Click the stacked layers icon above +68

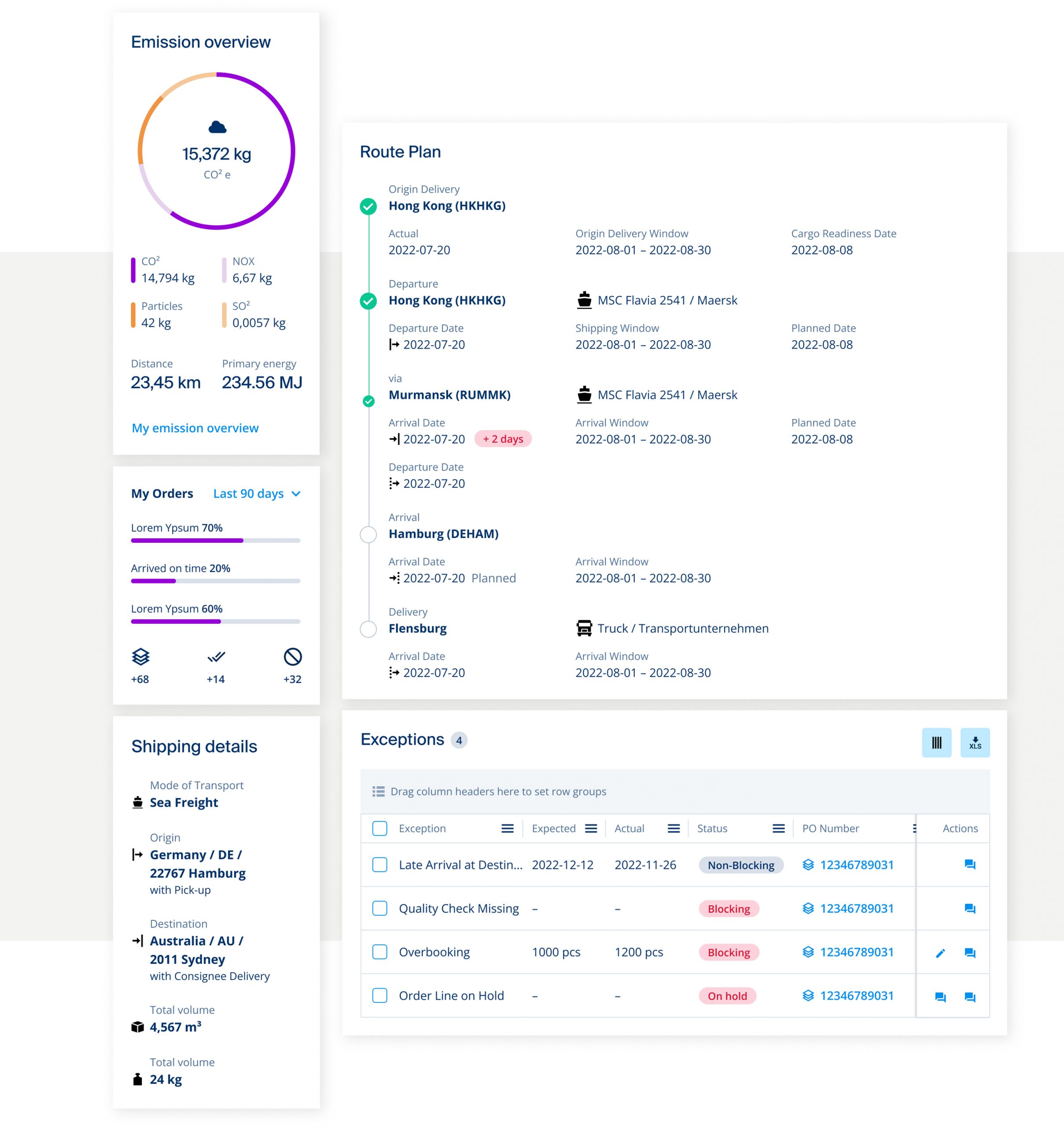pyautogui.click(x=140, y=657)
